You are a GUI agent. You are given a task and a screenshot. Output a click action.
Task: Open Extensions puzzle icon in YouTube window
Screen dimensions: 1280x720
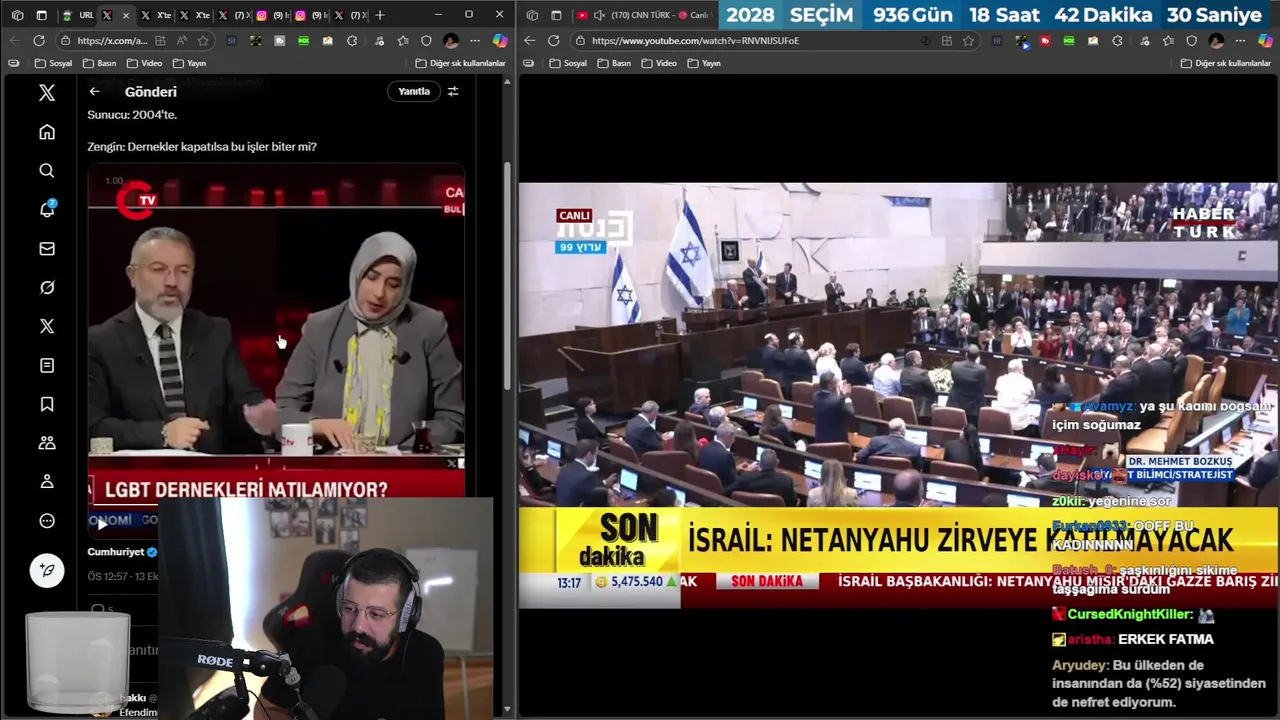click(x=1117, y=41)
